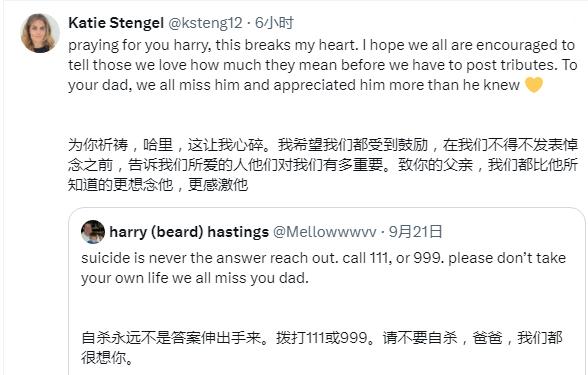Click the line beginning 'tell those we love'
Screen dimensions: 588x375
322,65
